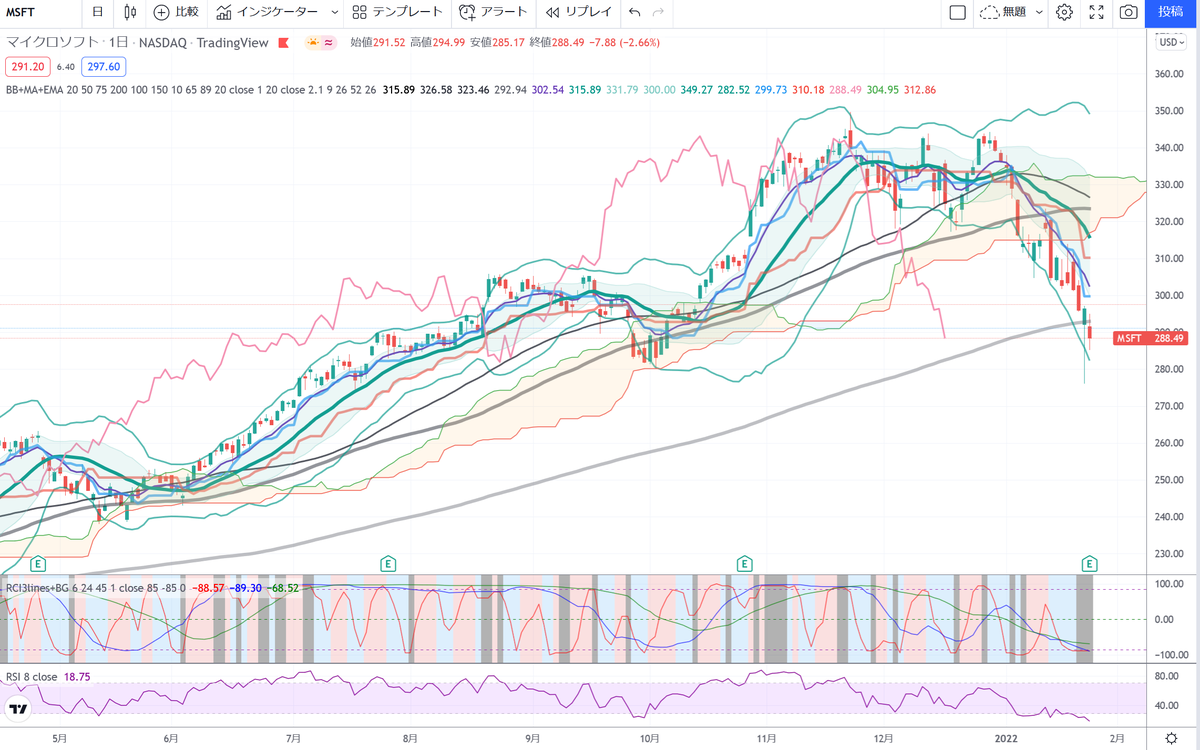
Task: Click the earnings E marker near 2月
Action: point(1089,564)
